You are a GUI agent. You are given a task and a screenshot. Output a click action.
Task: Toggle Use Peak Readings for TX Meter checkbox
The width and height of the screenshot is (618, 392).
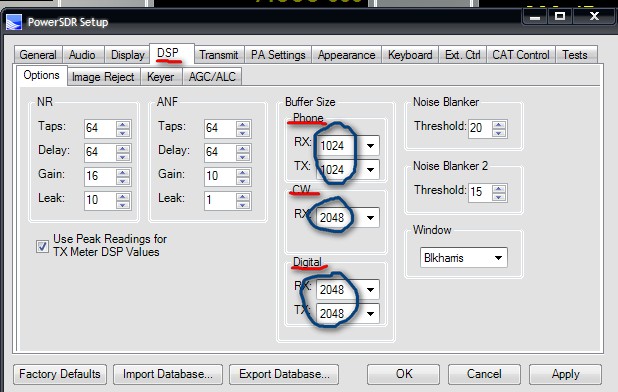click(42, 247)
